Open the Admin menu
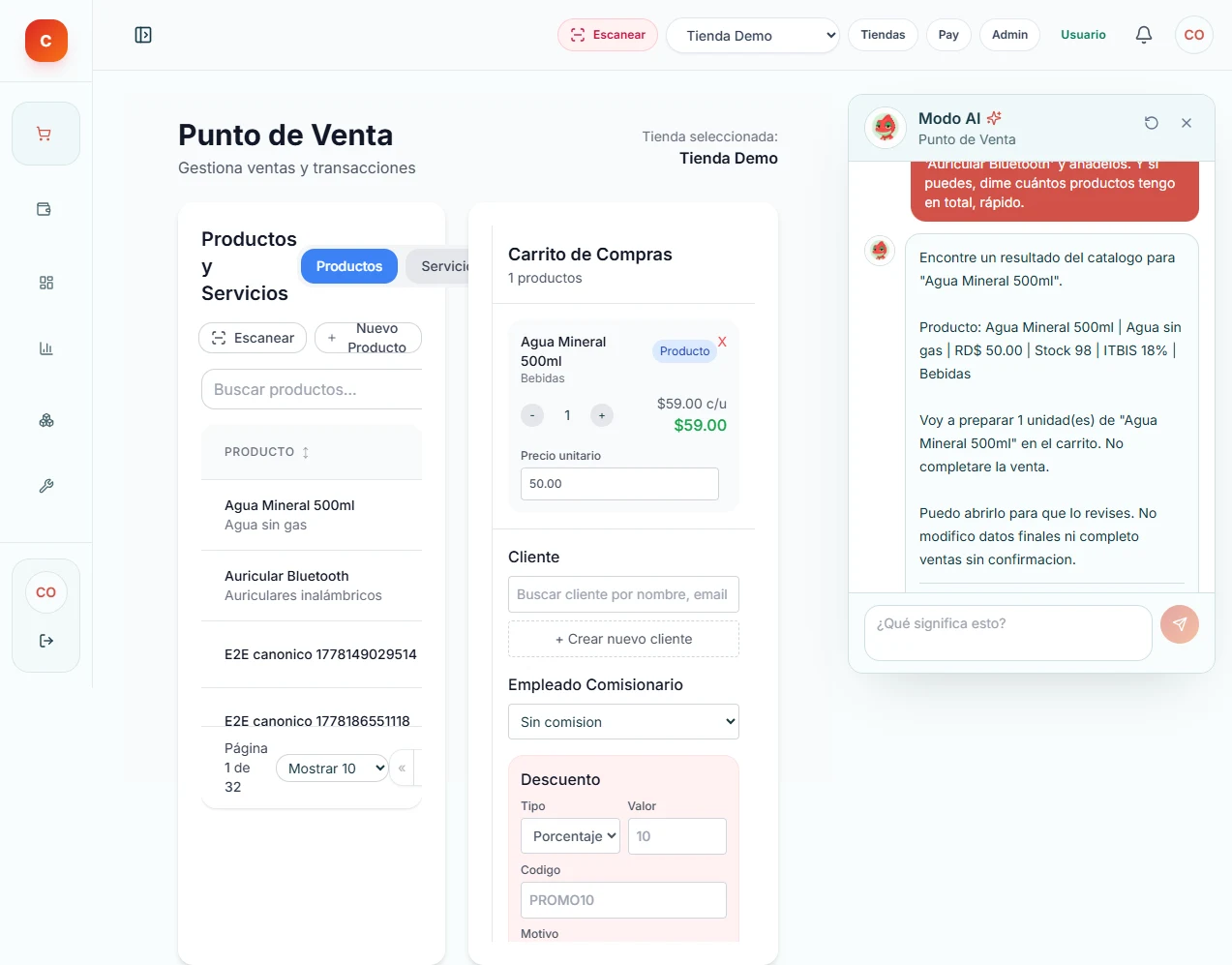This screenshot has height=965, width=1232. [x=1009, y=35]
